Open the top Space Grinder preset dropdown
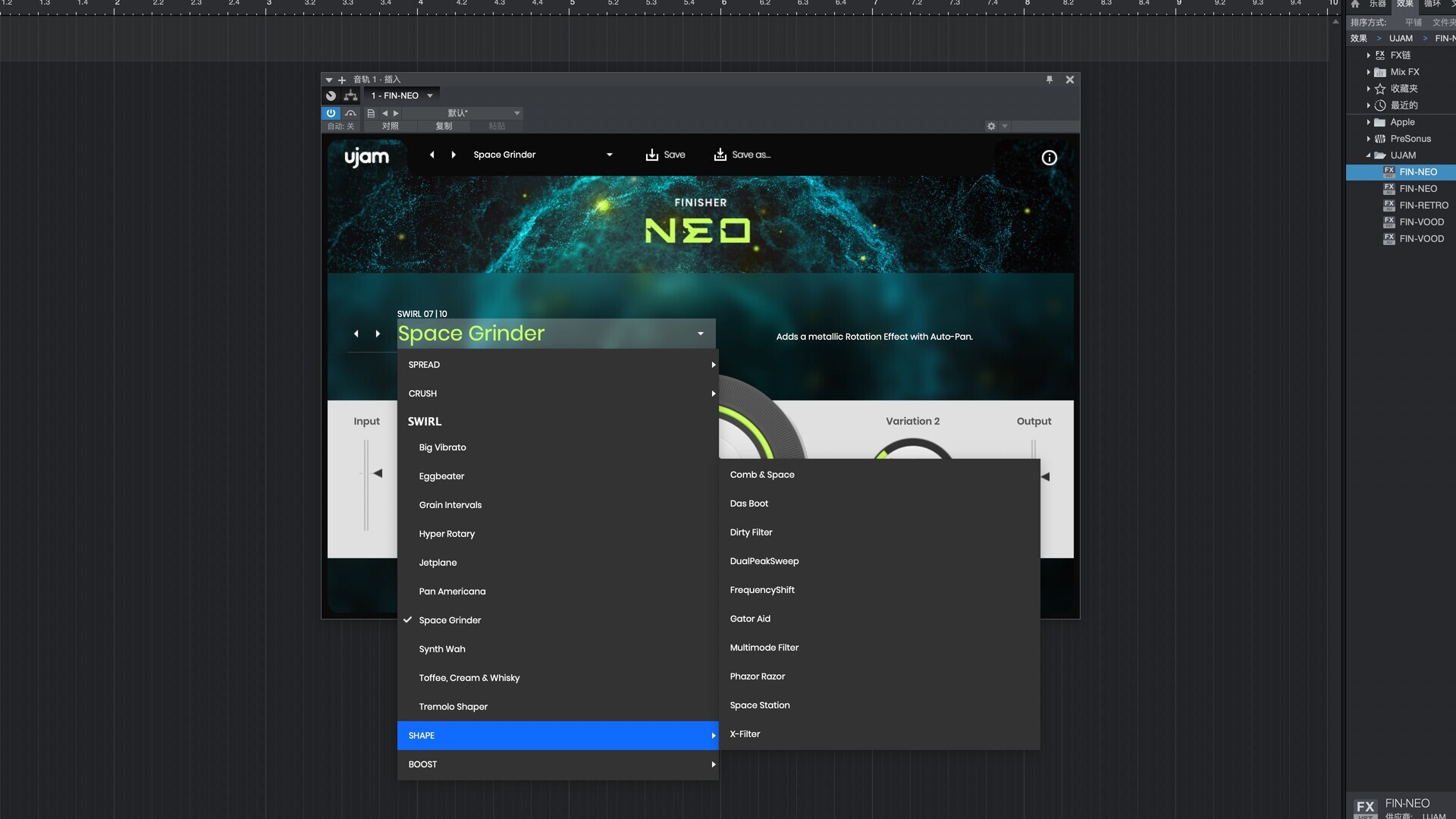The image size is (1456, 819). click(542, 155)
